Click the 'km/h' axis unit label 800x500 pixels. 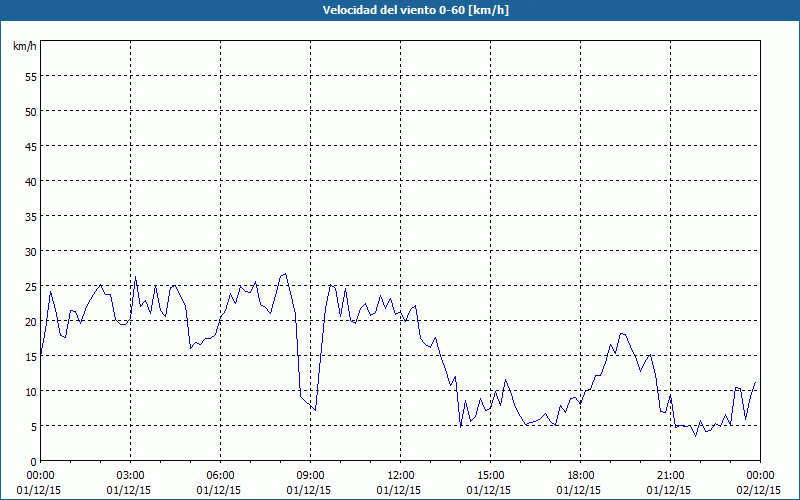point(24,46)
